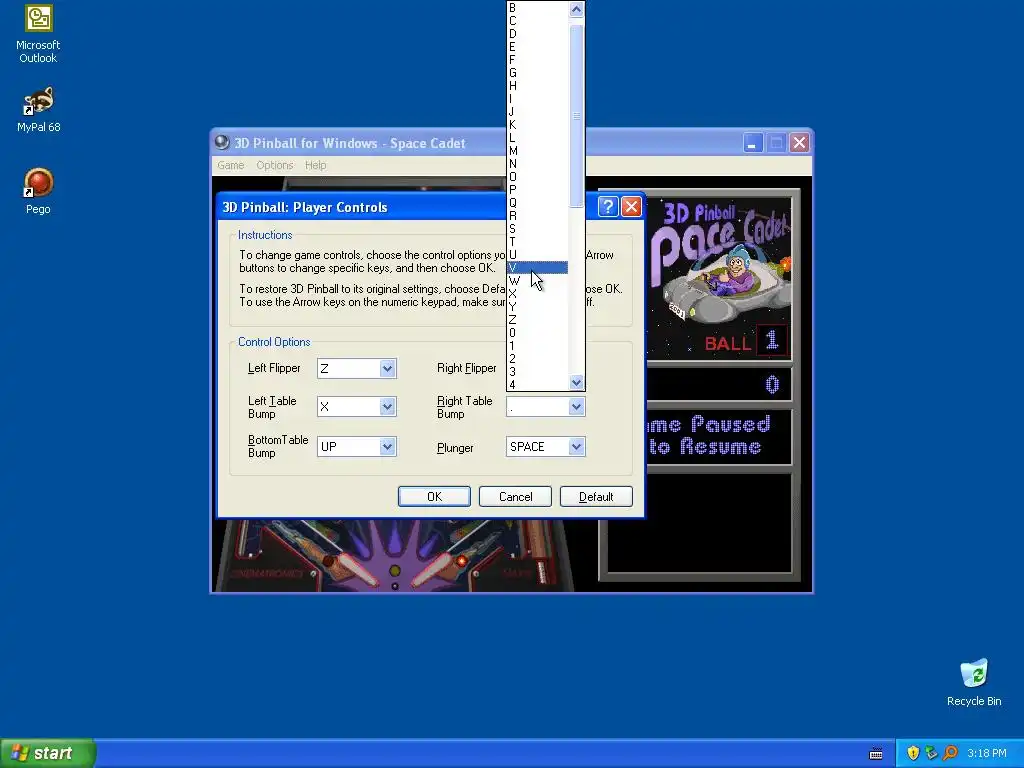The image size is (1024, 768).
Task: Open the Start menu
Action: pyautogui.click(x=48, y=753)
